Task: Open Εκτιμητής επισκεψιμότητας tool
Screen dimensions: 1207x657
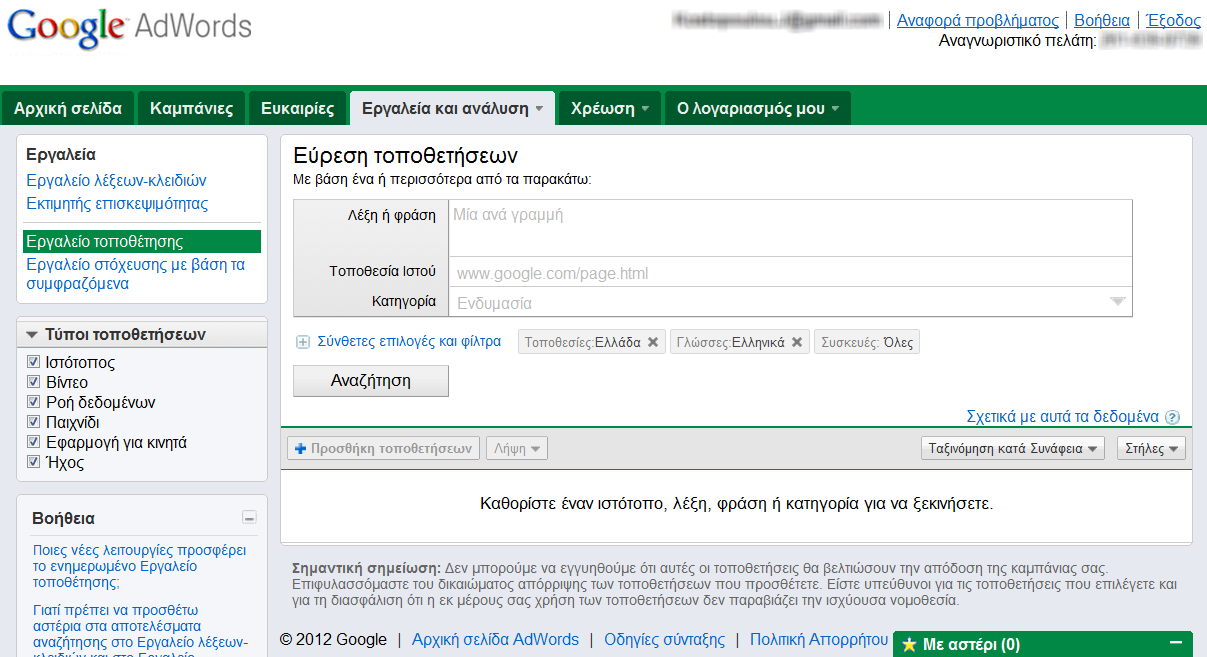Action: 117,204
